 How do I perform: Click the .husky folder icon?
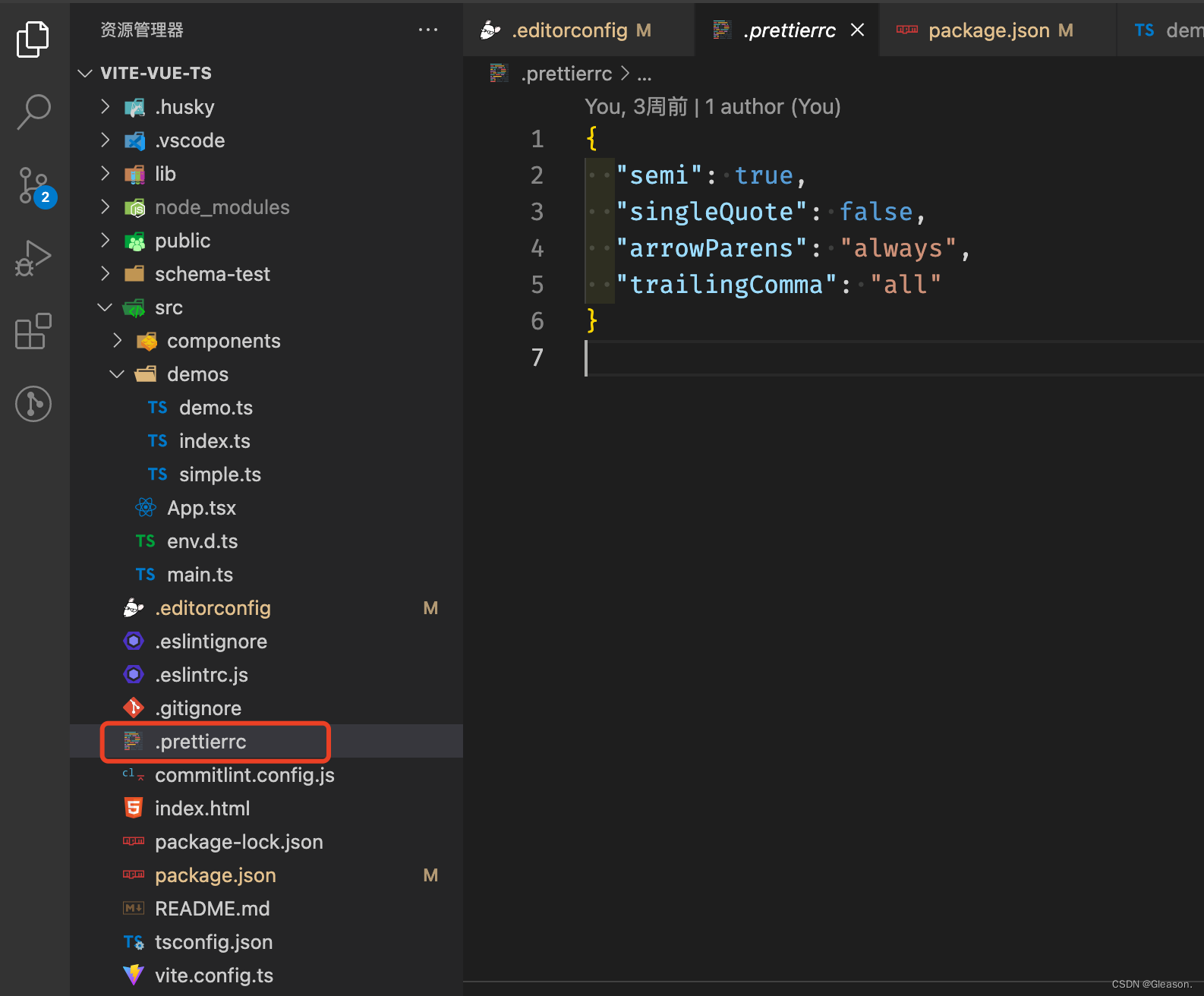[134, 108]
